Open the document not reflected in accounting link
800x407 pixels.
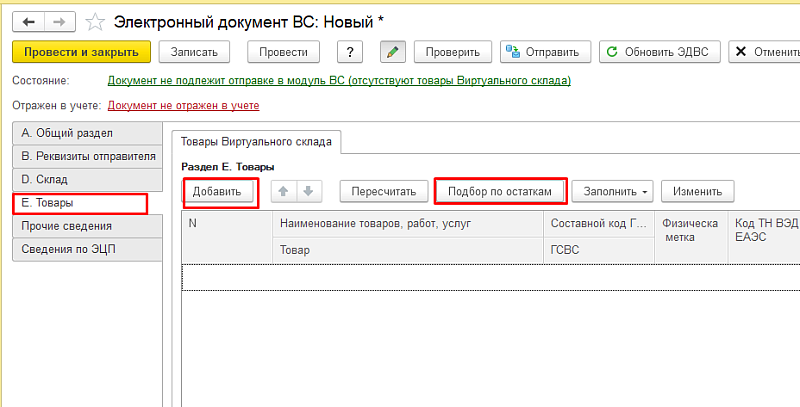[183, 104]
